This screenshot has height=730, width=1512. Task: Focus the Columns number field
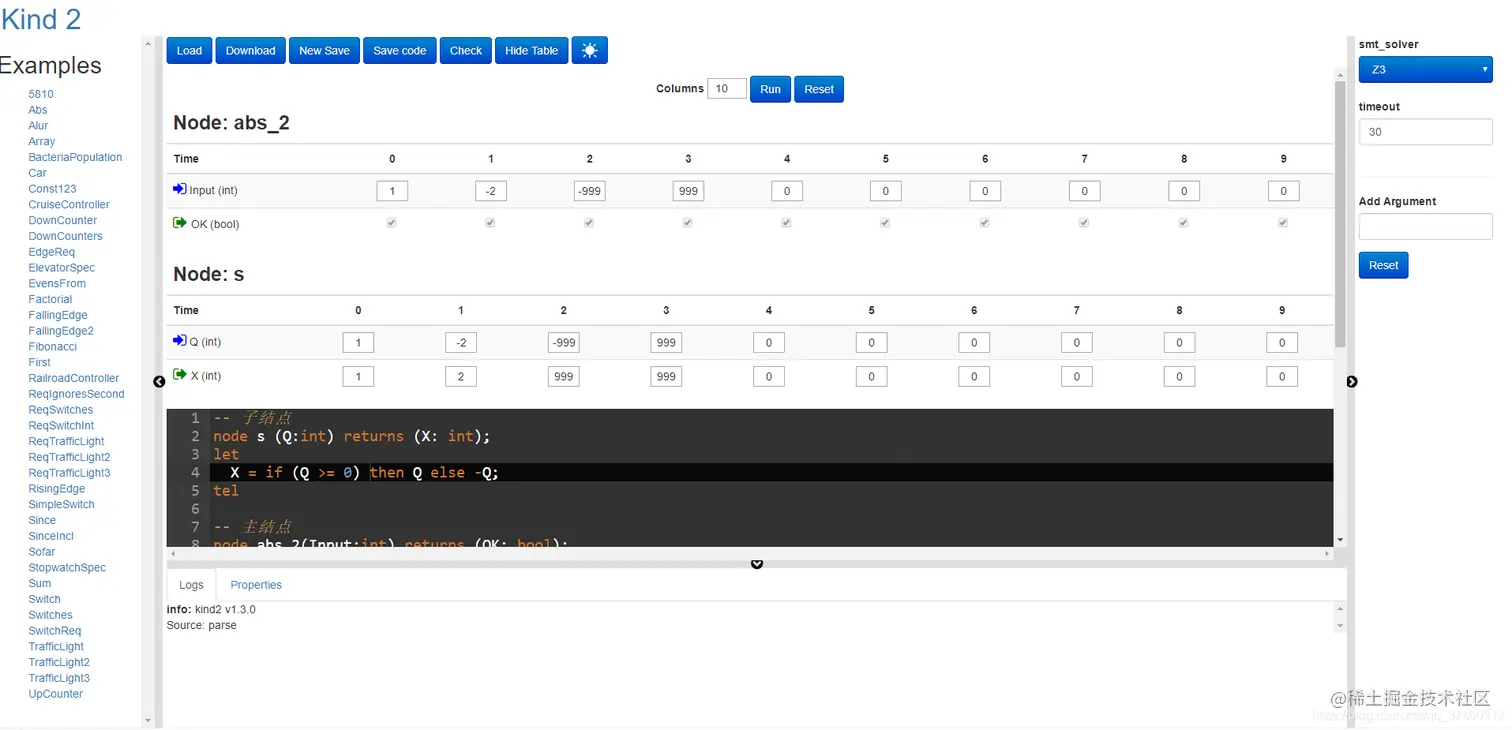727,89
